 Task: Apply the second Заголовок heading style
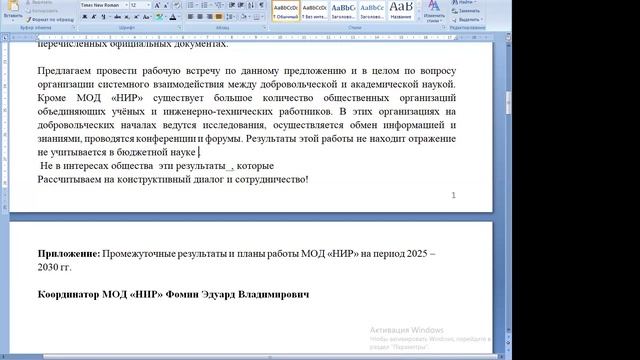point(372,11)
